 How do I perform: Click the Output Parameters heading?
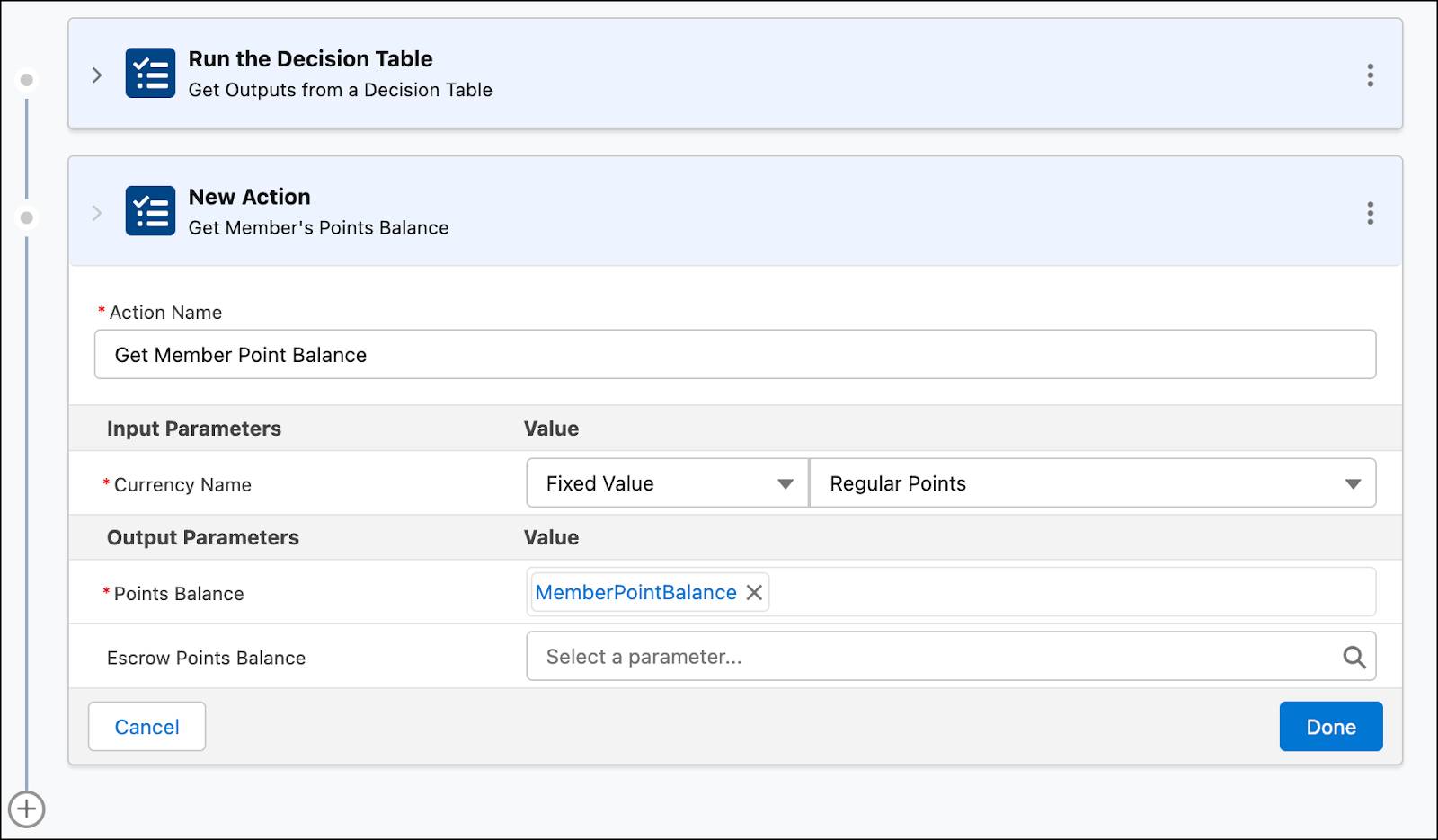(203, 537)
